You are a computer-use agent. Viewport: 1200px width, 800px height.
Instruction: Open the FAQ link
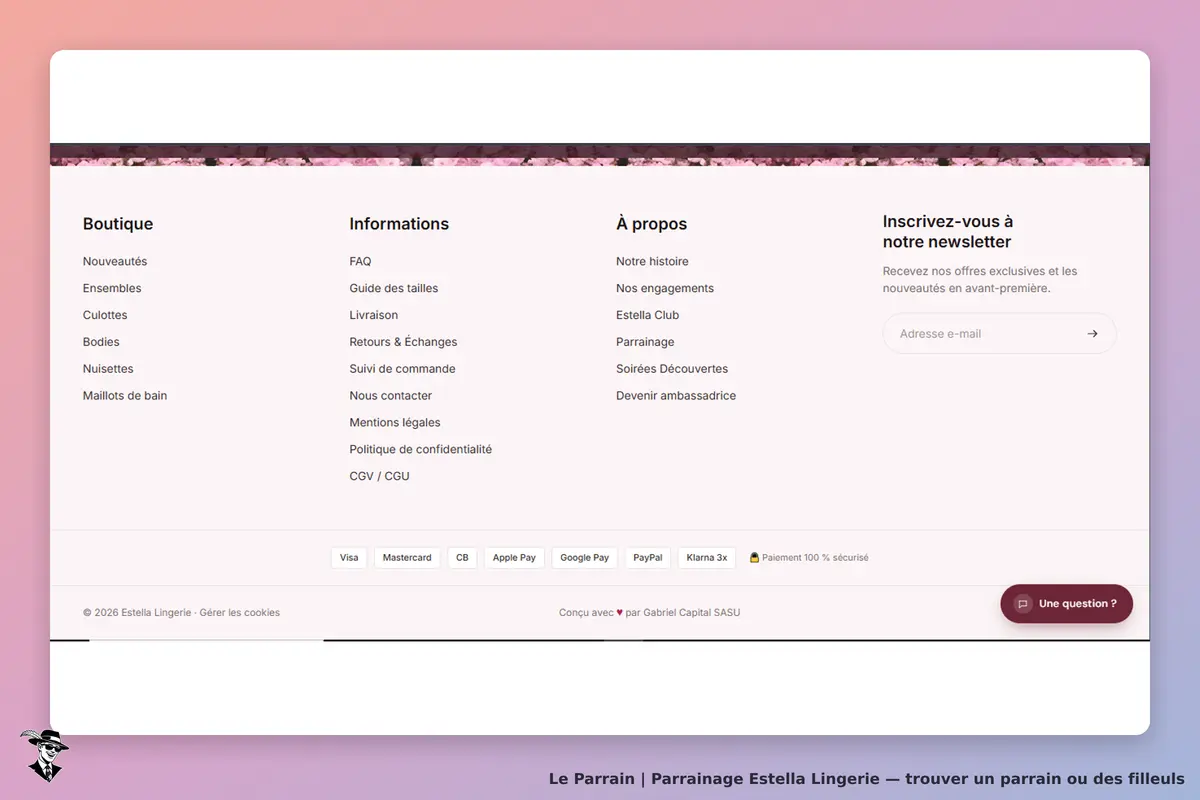click(360, 261)
